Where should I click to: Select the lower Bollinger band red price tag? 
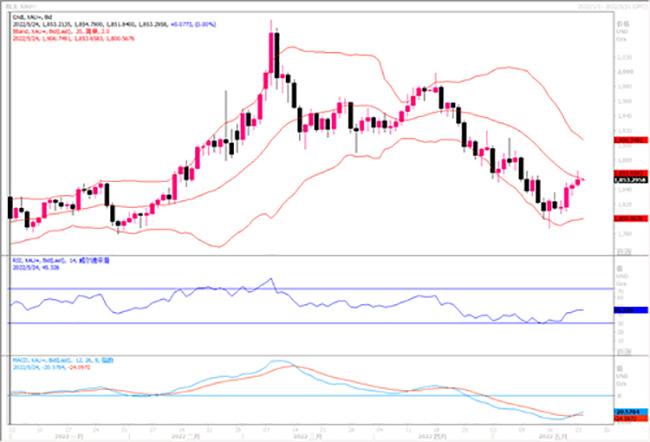[628, 217]
